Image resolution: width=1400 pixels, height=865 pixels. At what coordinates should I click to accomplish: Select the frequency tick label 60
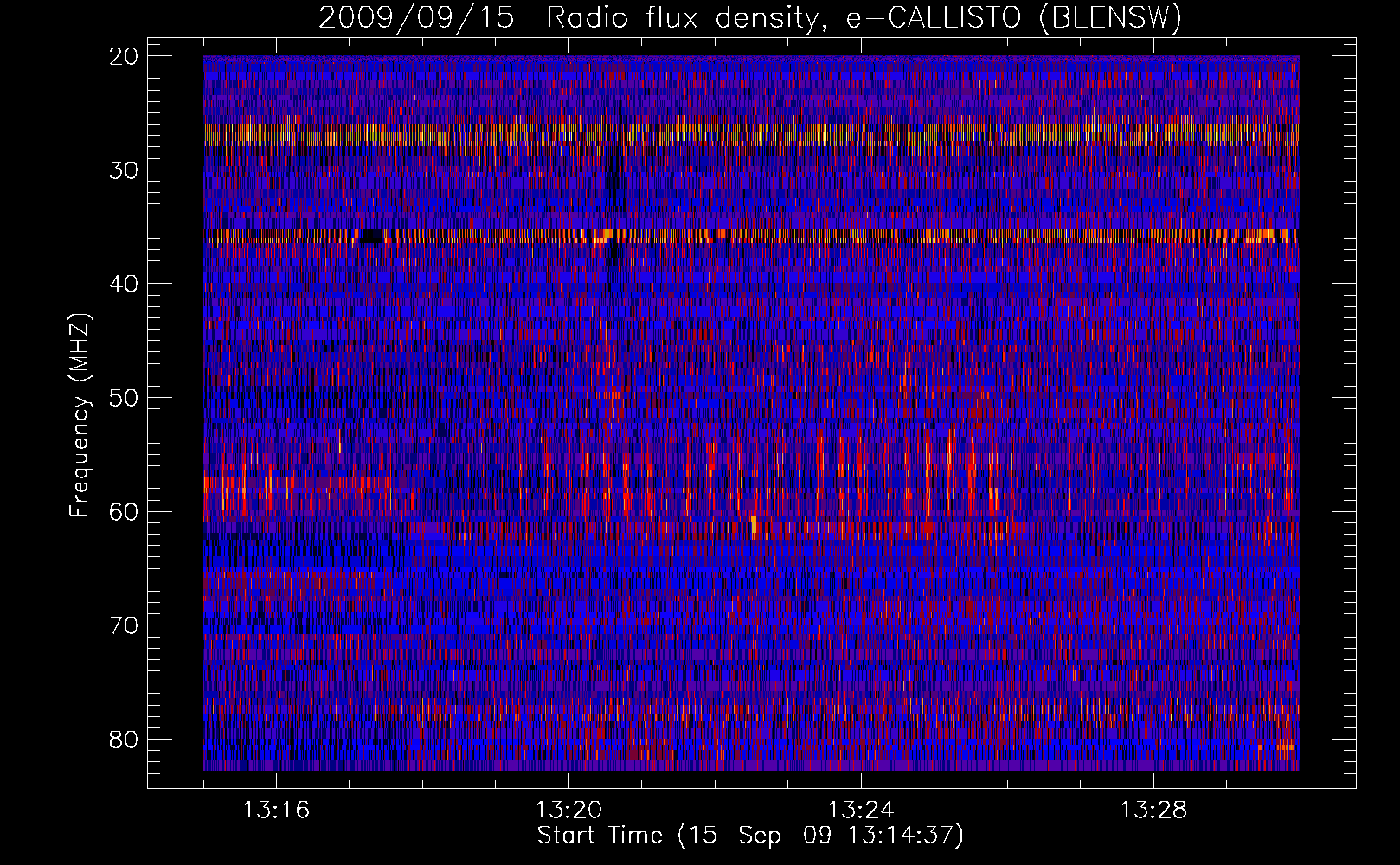pyautogui.click(x=125, y=511)
